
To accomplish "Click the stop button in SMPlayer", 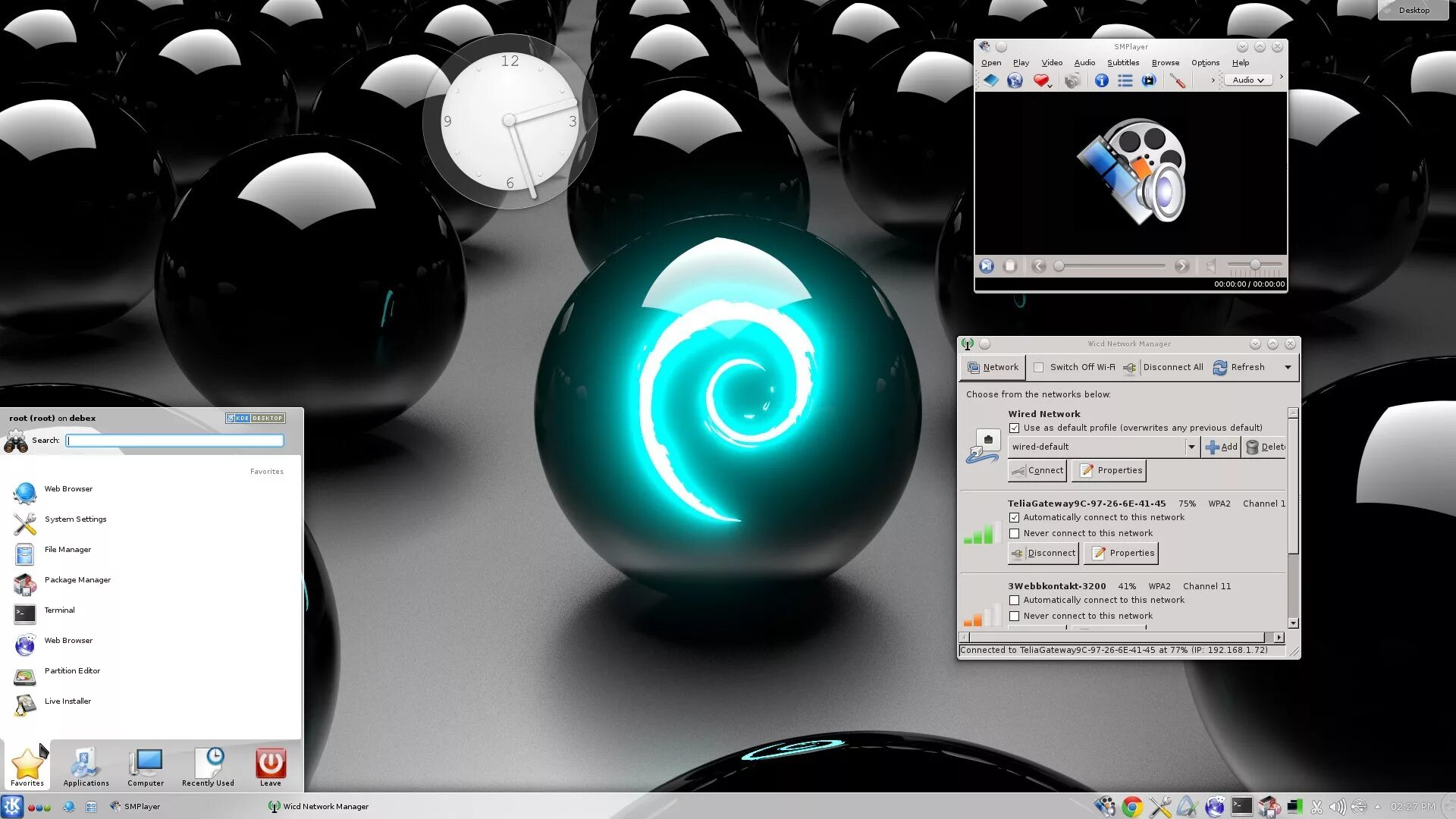I will tap(1010, 265).
